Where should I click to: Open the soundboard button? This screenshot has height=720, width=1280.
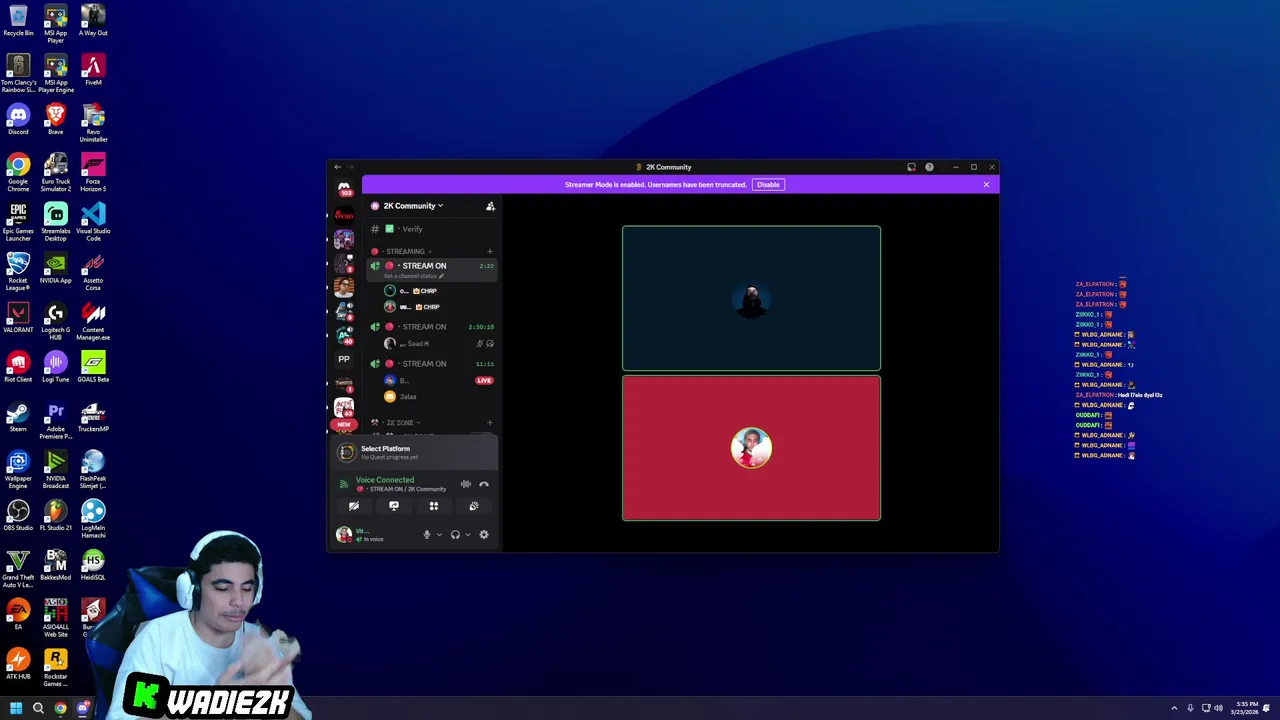pyautogui.click(x=474, y=506)
